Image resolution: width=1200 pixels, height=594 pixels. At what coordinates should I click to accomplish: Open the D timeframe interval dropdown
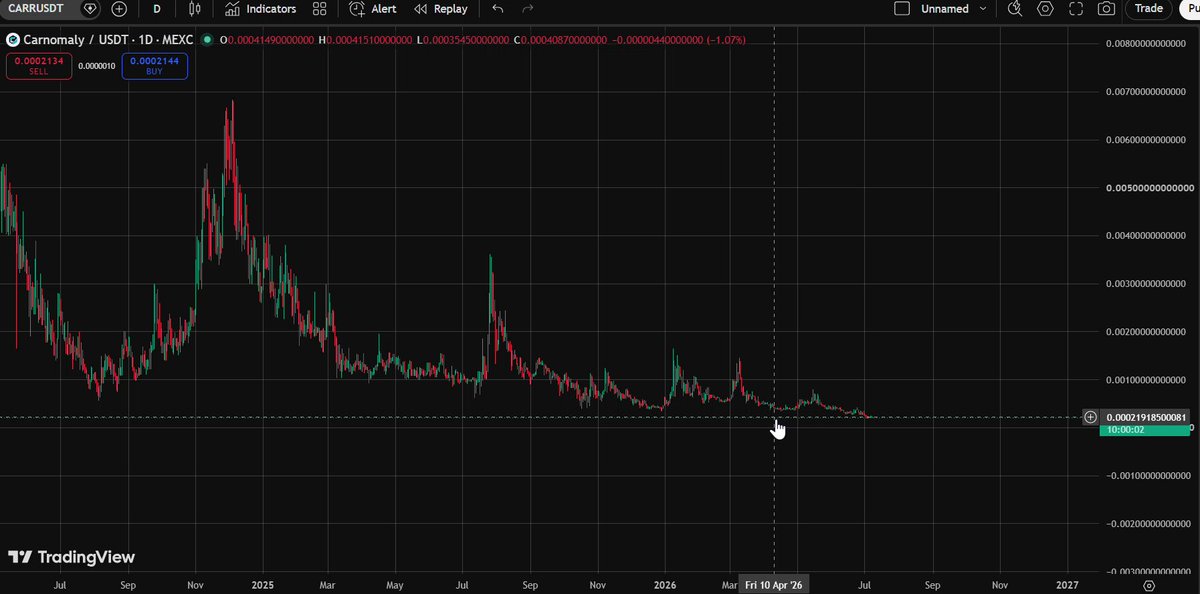(x=157, y=9)
